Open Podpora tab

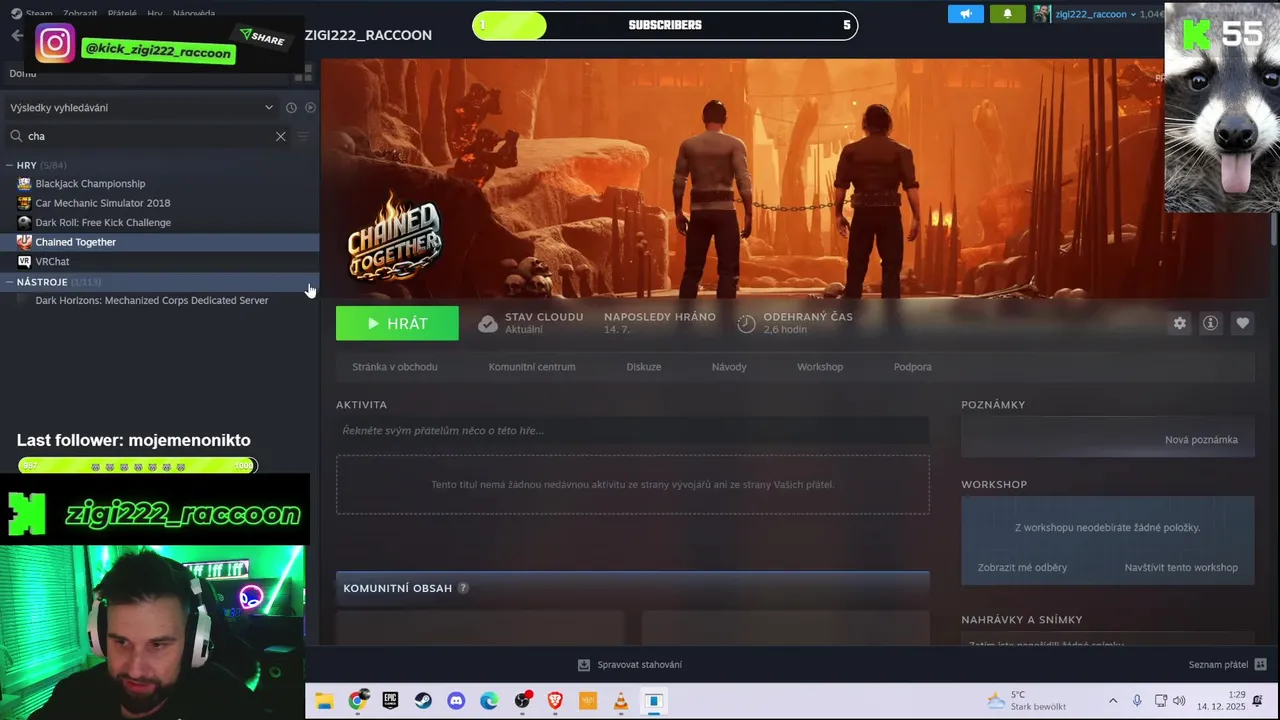(x=913, y=367)
